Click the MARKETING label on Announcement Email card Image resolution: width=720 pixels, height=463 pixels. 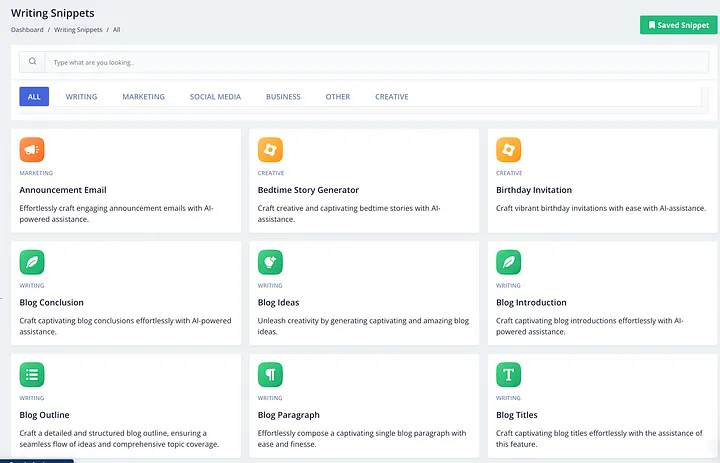pyautogui.click(x=36, y=173)
